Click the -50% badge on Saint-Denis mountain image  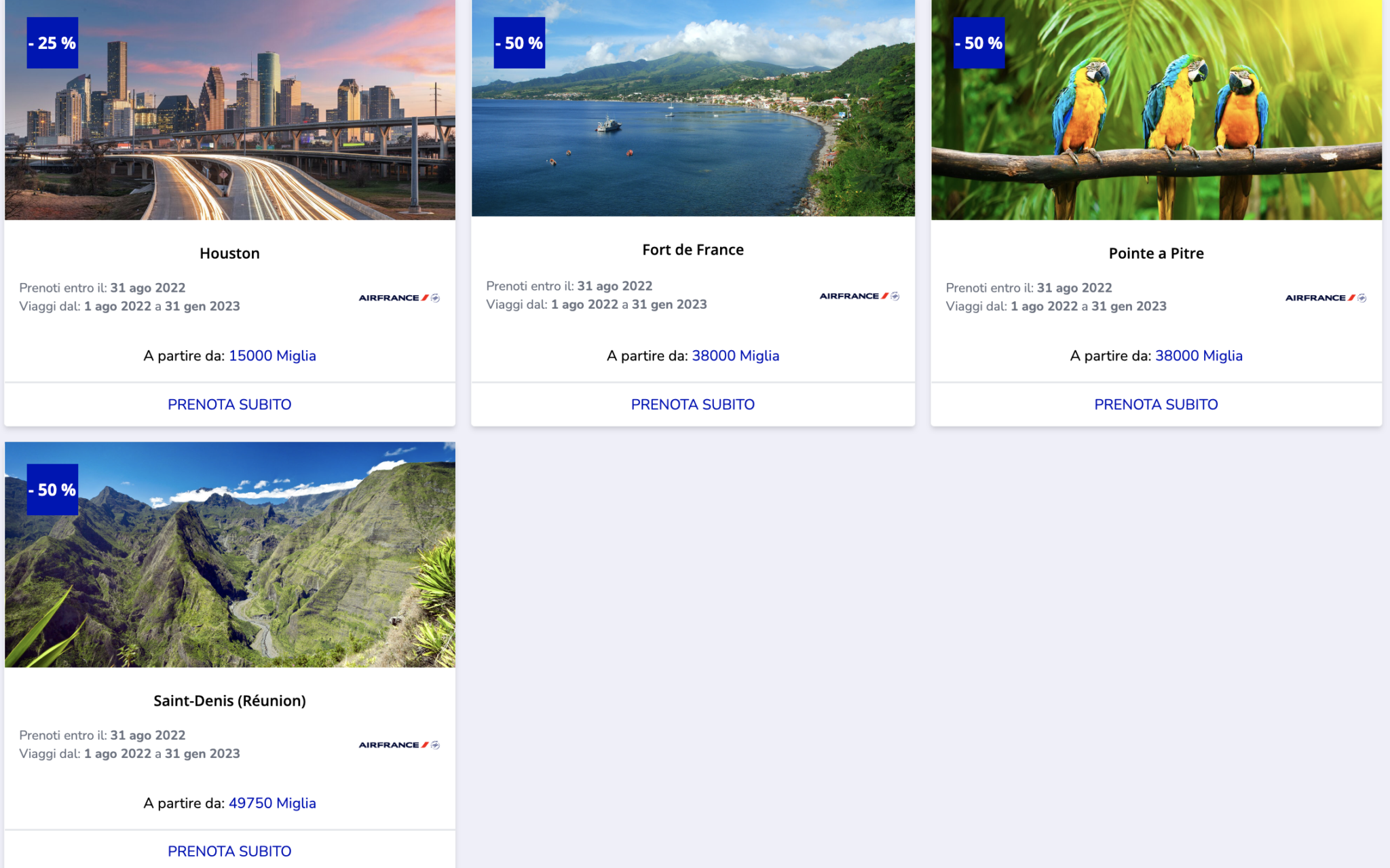pyautogui.click(x=52, y=489)
